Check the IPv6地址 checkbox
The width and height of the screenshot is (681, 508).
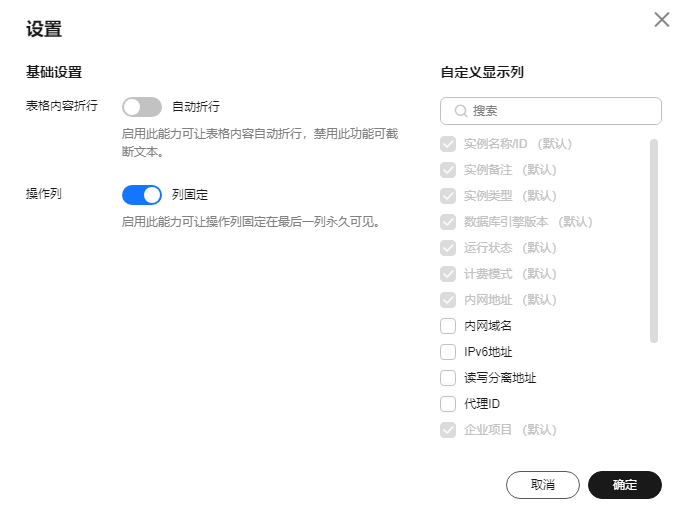(448, 352)
